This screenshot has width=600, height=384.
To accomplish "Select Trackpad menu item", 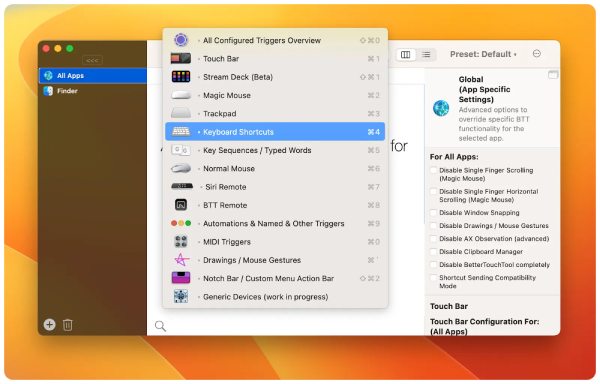I will pyautogui.click(x=275, y=114).
